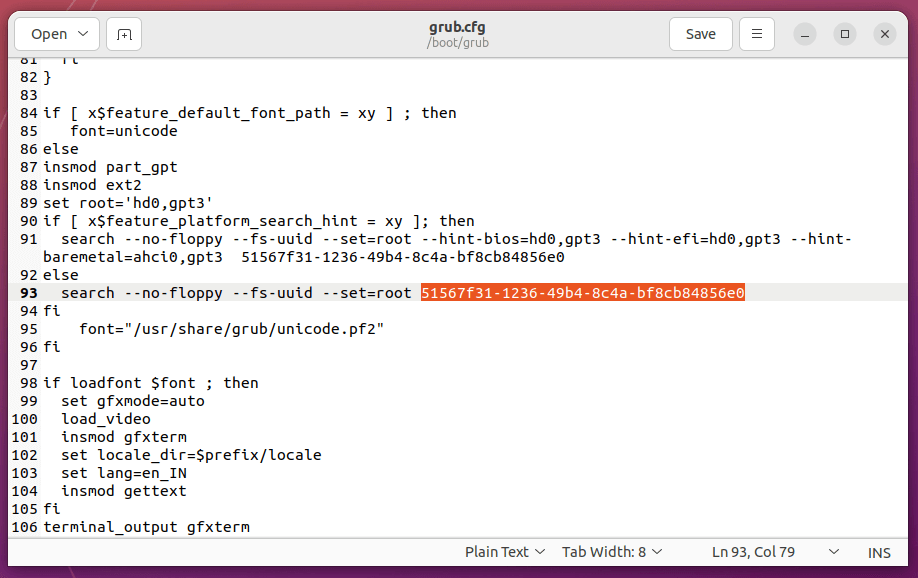Click the 'load_video' line 100
This screenshot has width=918, height=578.
(x=106, y=419)
